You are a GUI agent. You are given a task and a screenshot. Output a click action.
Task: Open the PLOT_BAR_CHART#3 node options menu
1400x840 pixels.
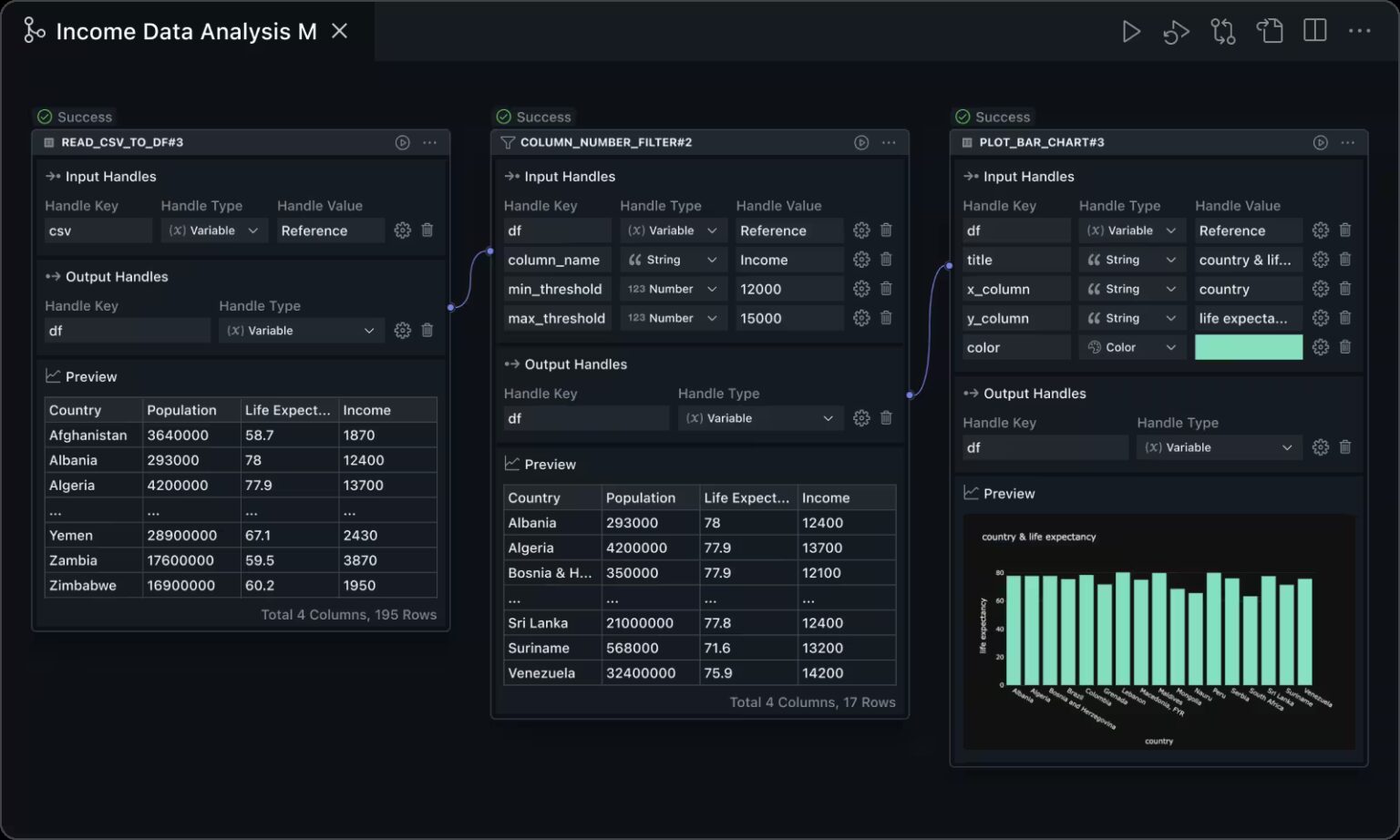coord(1347,143)
